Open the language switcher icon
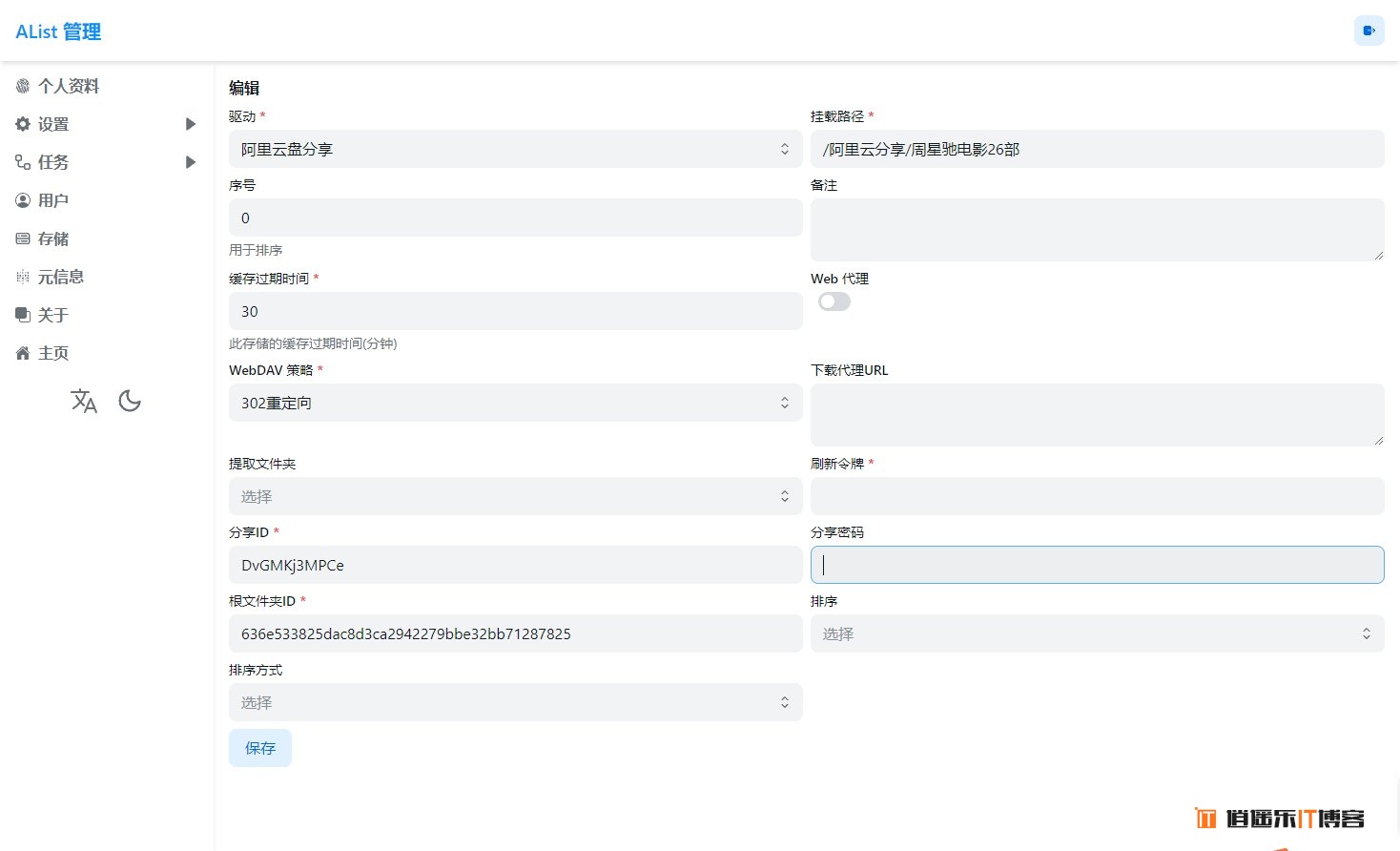1400x851 pixels. click(84, 401)
